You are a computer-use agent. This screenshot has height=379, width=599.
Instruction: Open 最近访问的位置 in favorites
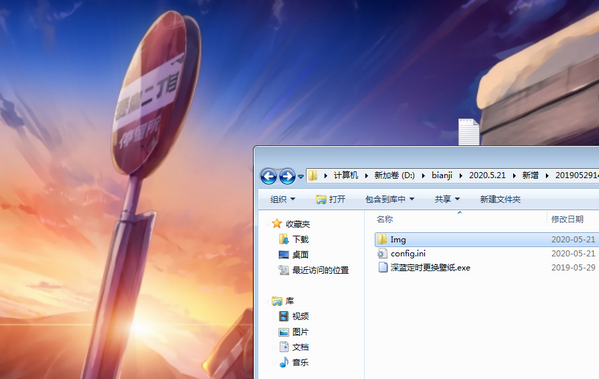click(321, 270)
